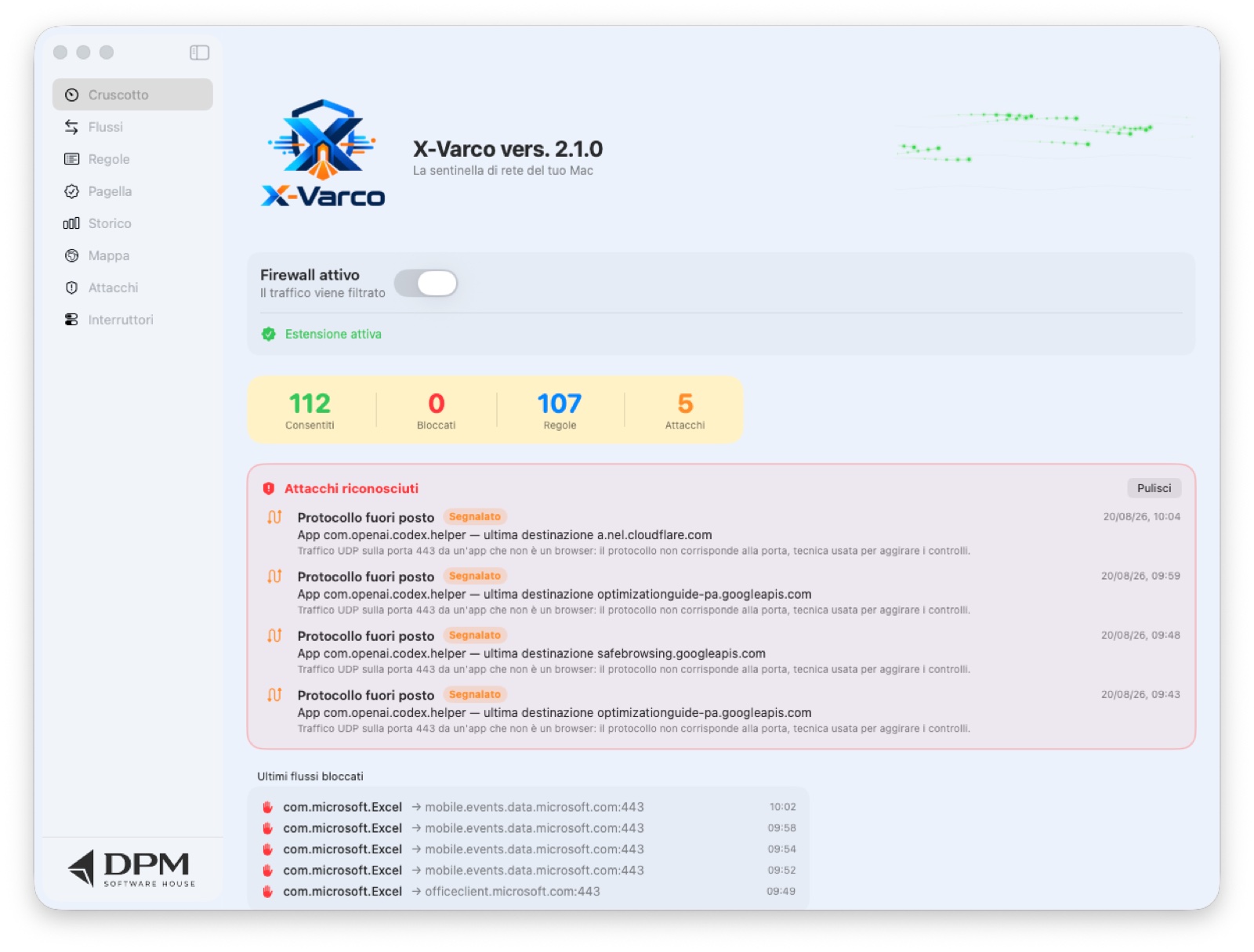1254x952 pixels.
Task: Click the 'Attacchi riconosciuti' heading
Action: (351, 489)
